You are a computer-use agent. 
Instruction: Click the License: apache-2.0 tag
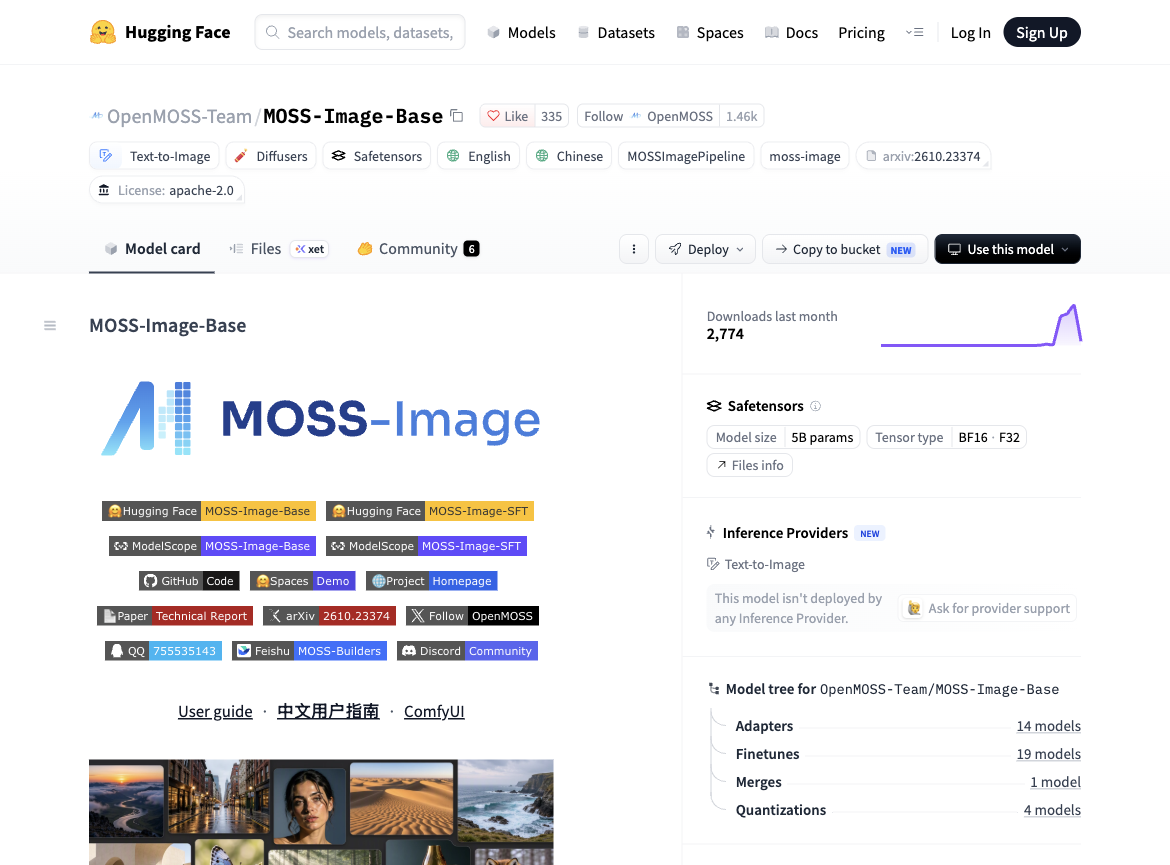(x=166, y=190)
